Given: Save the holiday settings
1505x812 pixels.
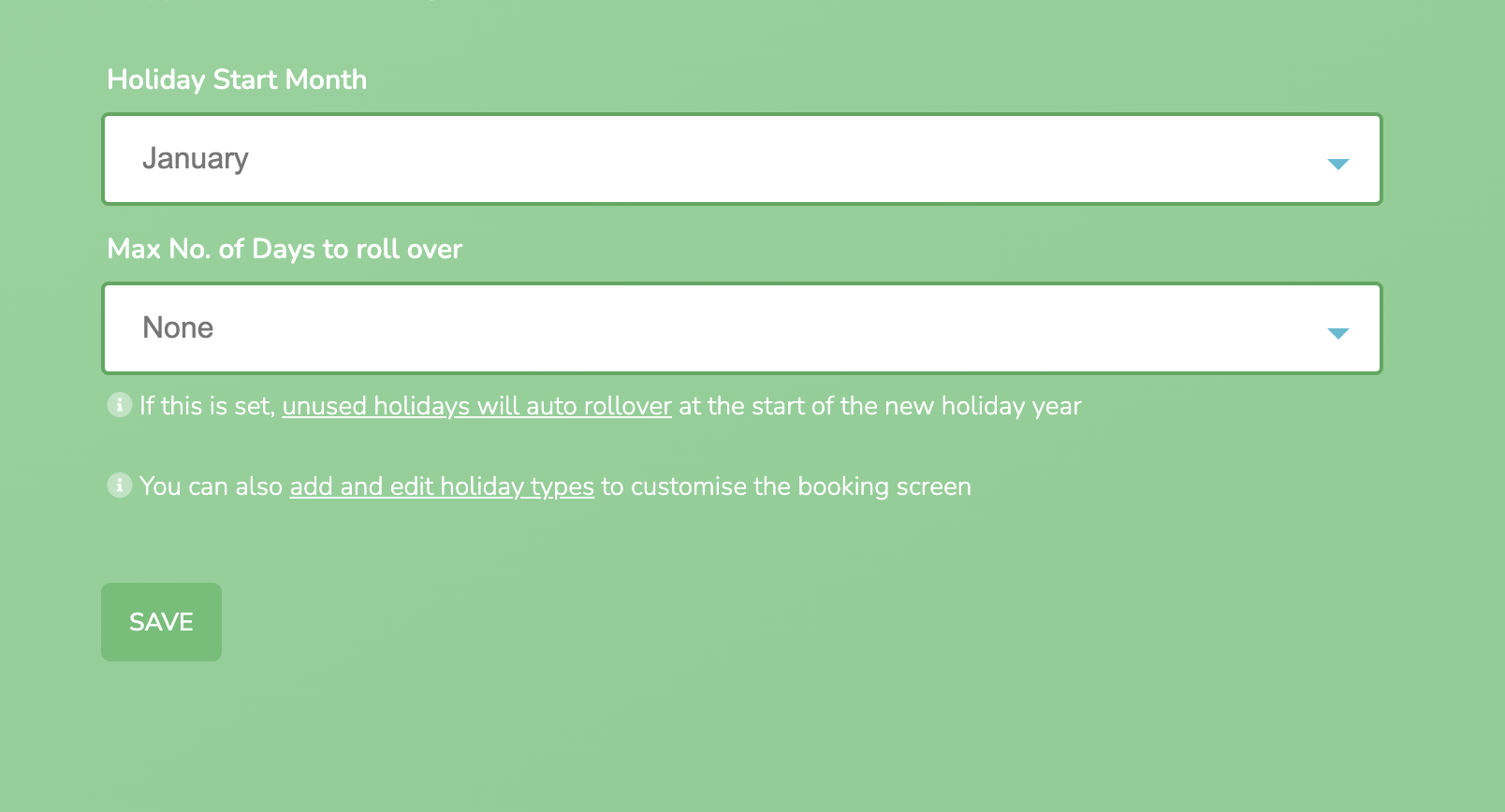Looking at the screenshot, I should click(x=161, y=622).
